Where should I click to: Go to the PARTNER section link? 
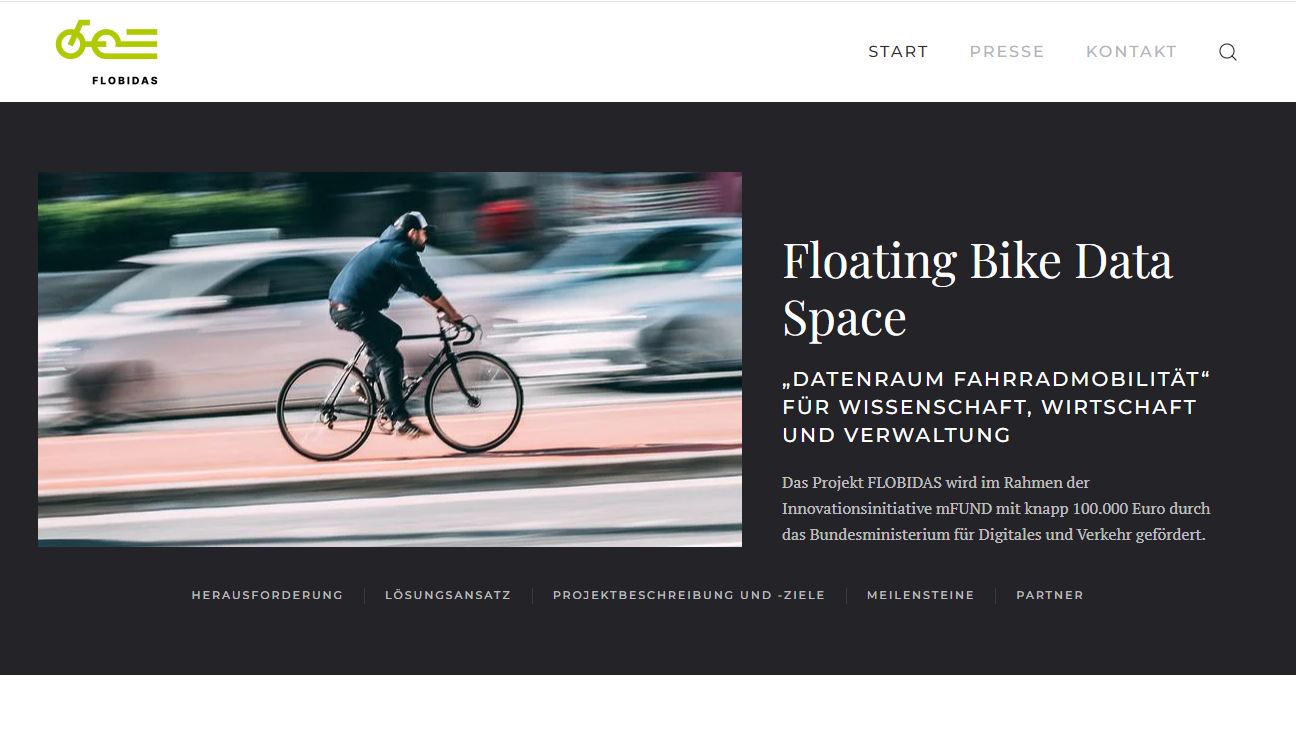(1050, 595)
